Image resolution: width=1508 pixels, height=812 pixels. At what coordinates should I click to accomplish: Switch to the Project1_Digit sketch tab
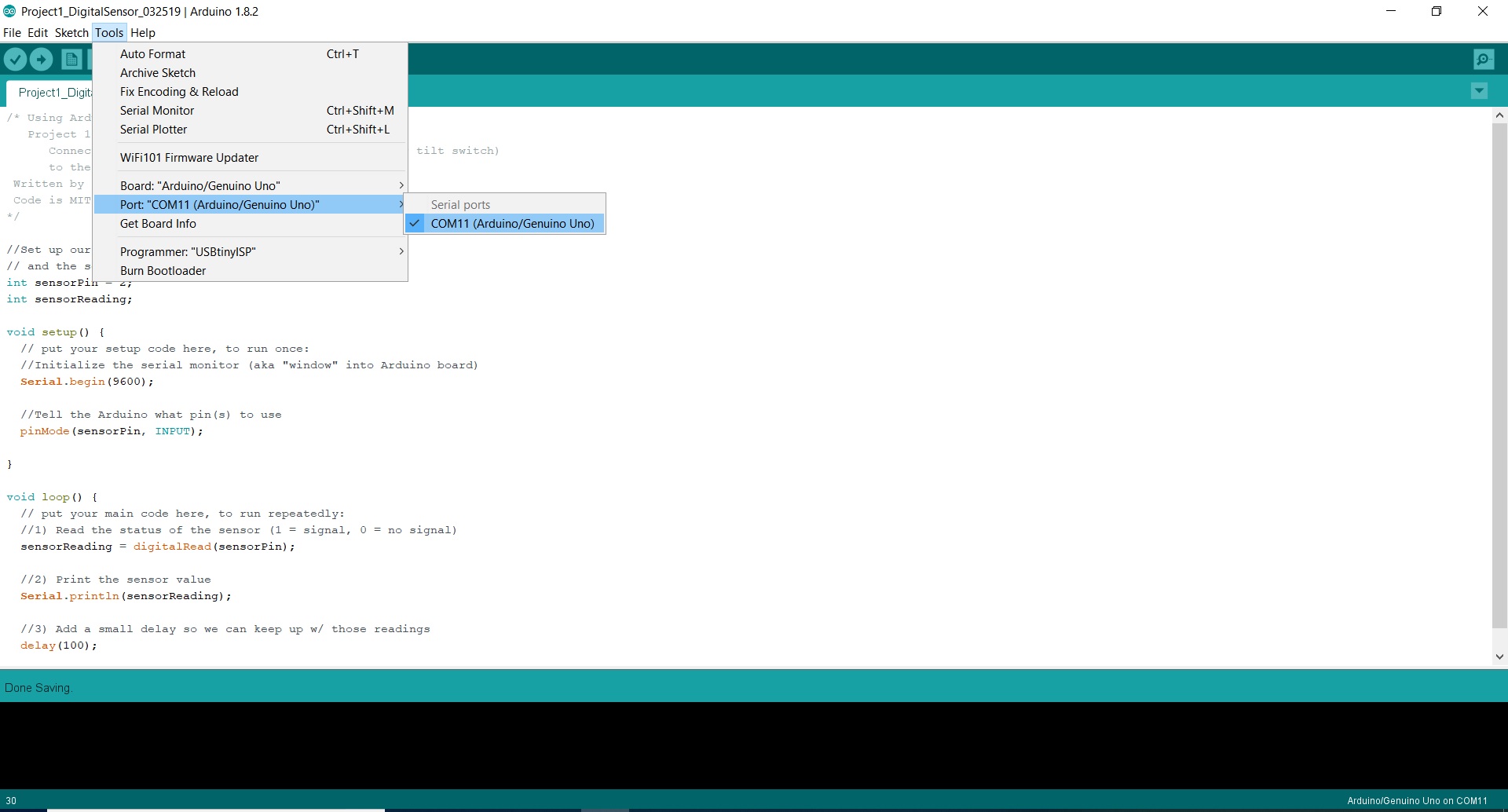coord(53,92)
